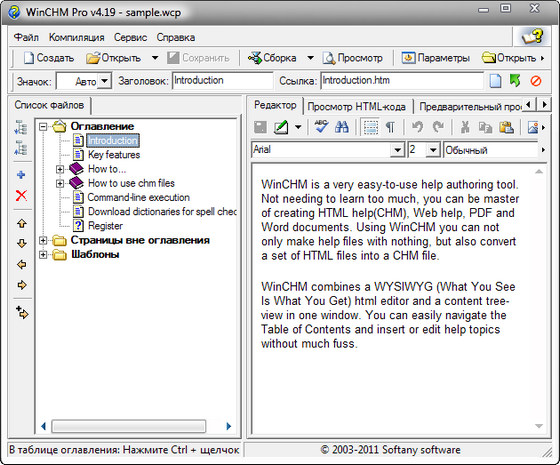Open the Компиляция menu

tap(76, 38)
